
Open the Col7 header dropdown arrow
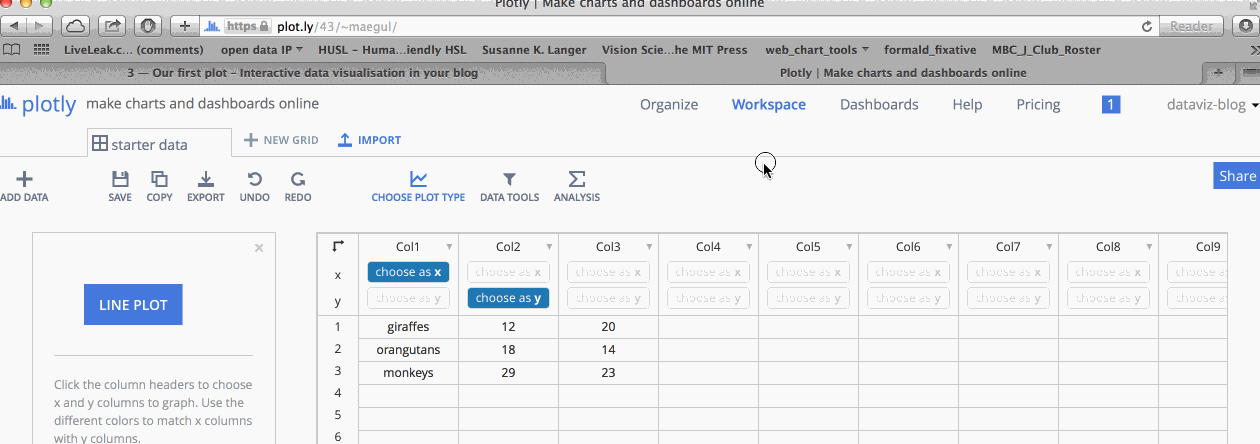(1049, 247)
